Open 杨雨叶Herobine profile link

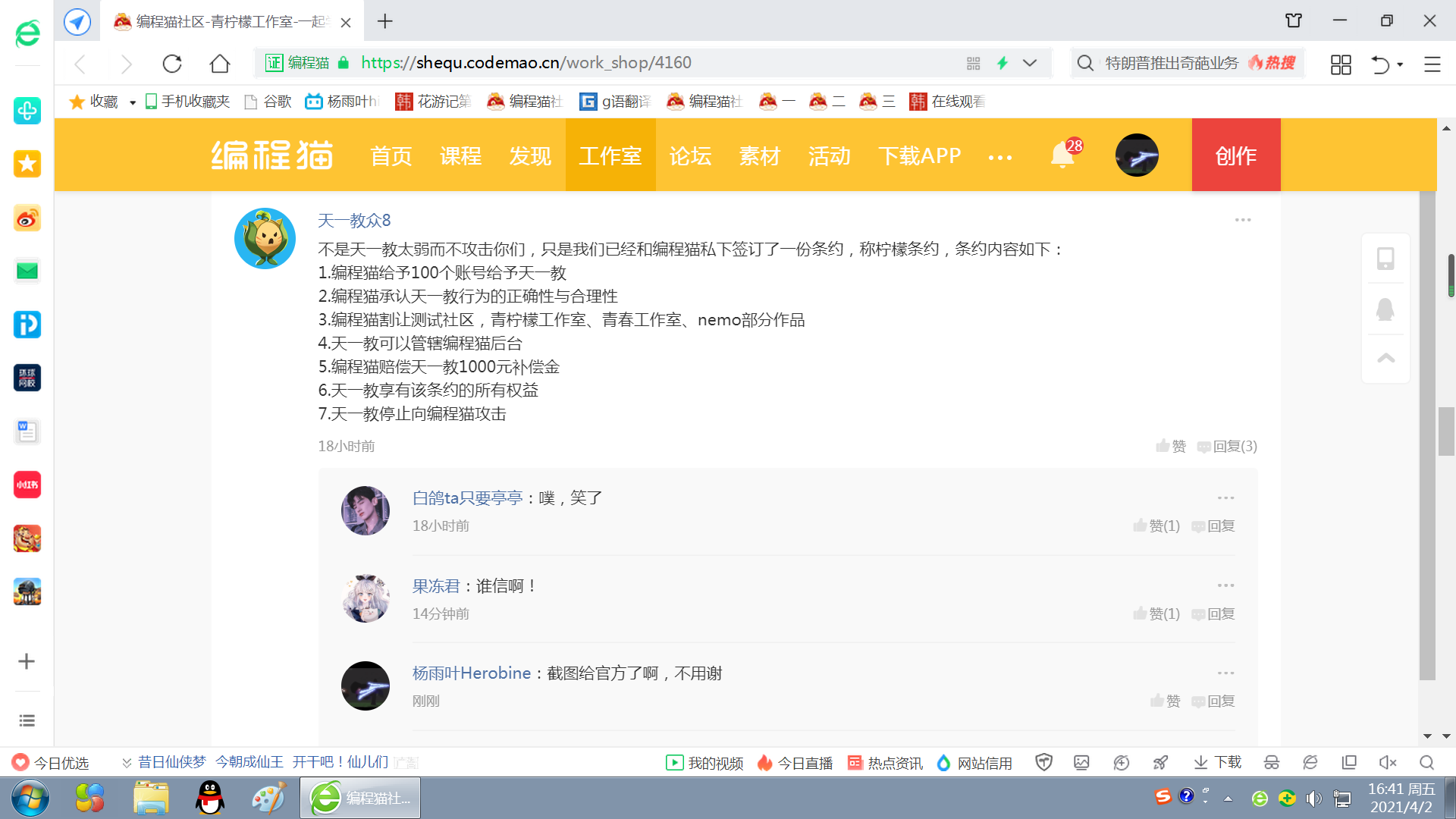click(472, 673)
